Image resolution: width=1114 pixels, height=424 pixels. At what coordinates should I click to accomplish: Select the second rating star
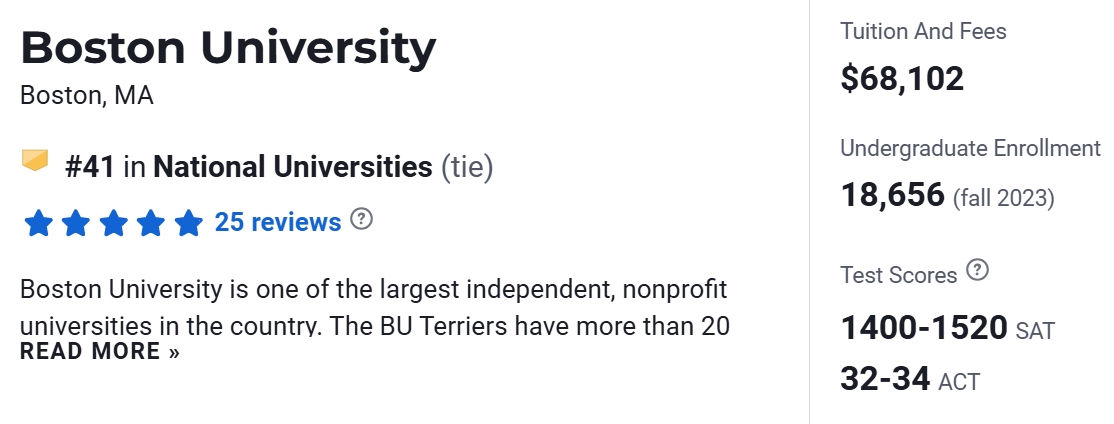click(x=75, y=222)
